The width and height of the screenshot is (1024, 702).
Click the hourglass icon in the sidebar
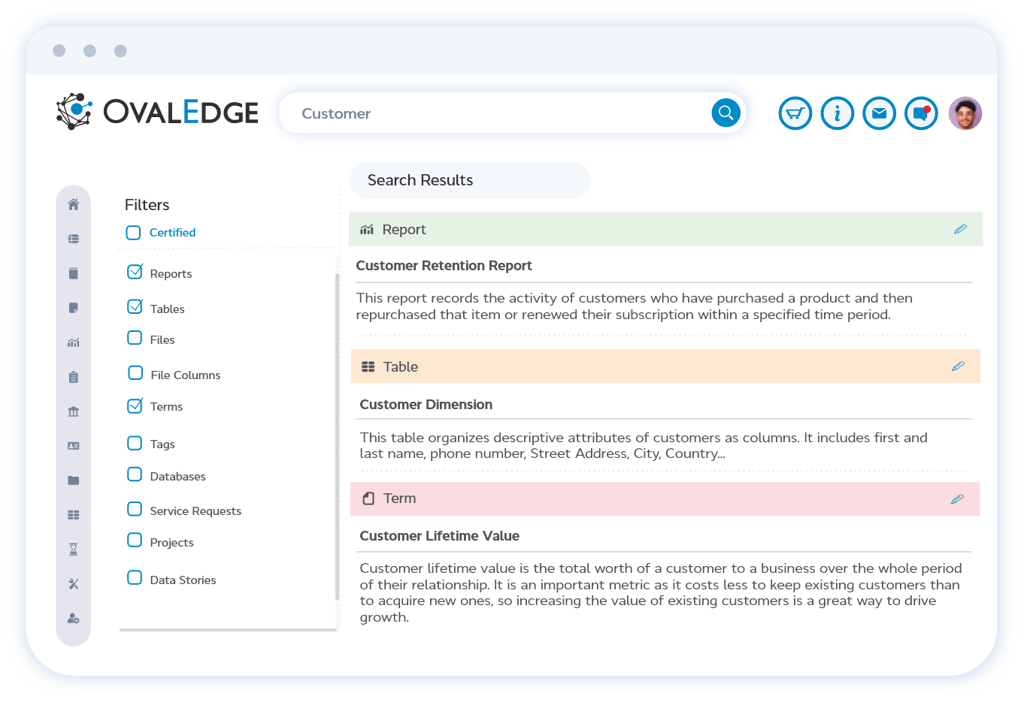[x=73, y=548]
